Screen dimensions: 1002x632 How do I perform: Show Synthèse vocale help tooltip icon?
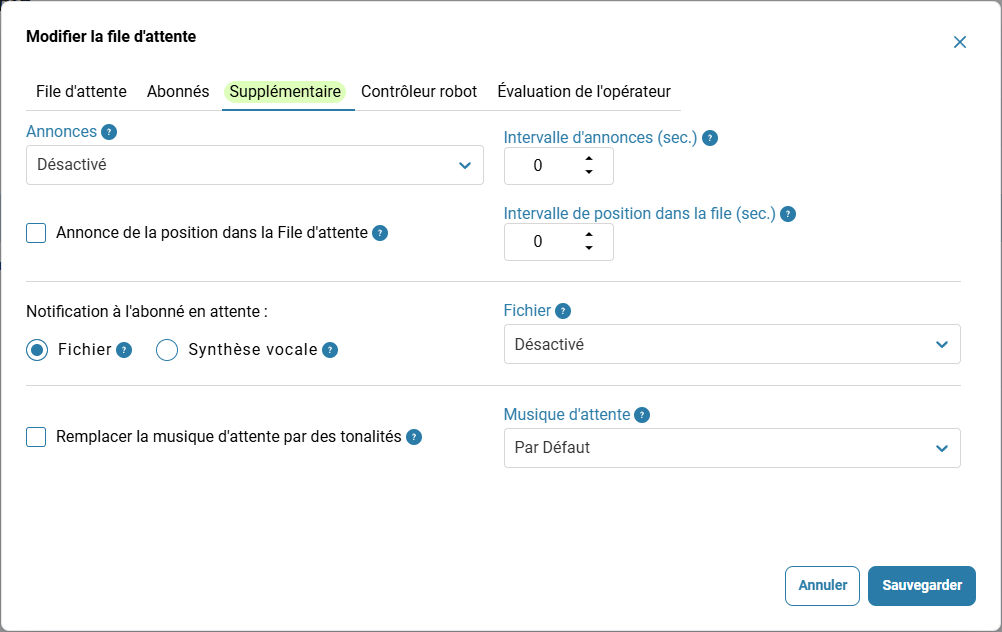pyautogui.click(x=330, y=350)
